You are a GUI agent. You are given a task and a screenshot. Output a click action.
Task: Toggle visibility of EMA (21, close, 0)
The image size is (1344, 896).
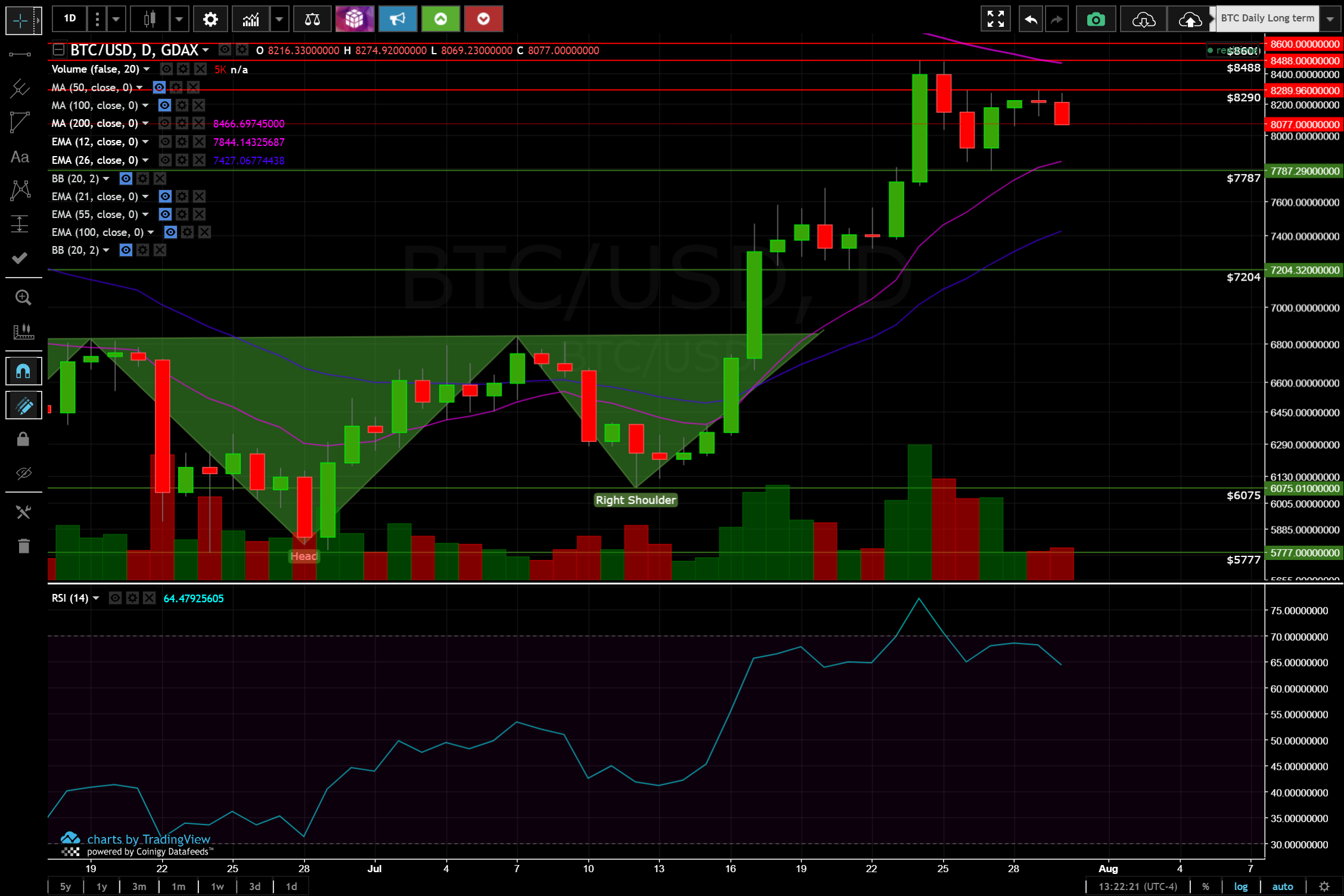[165, 197]
